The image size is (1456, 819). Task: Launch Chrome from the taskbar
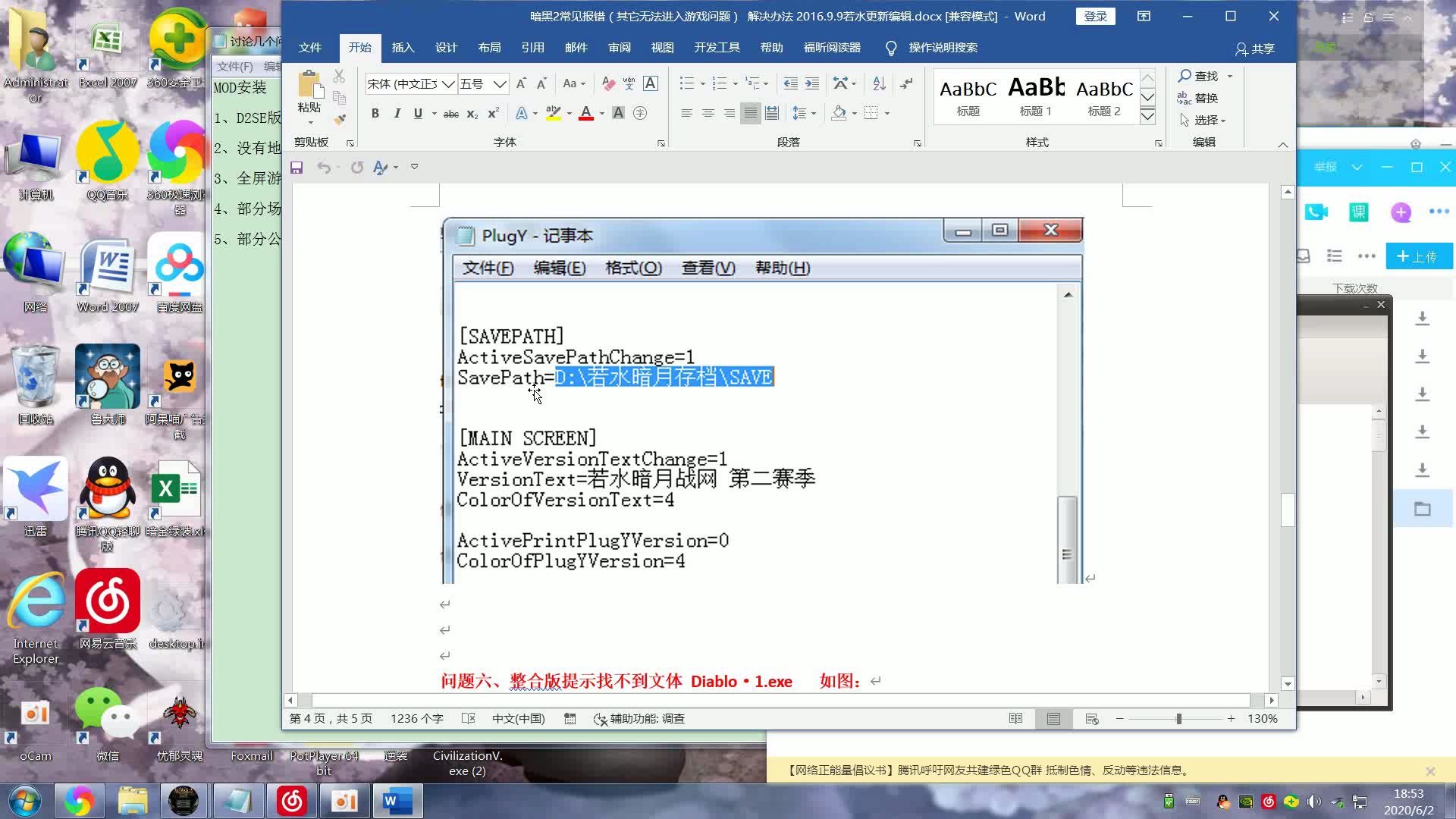tap(81, 800)
